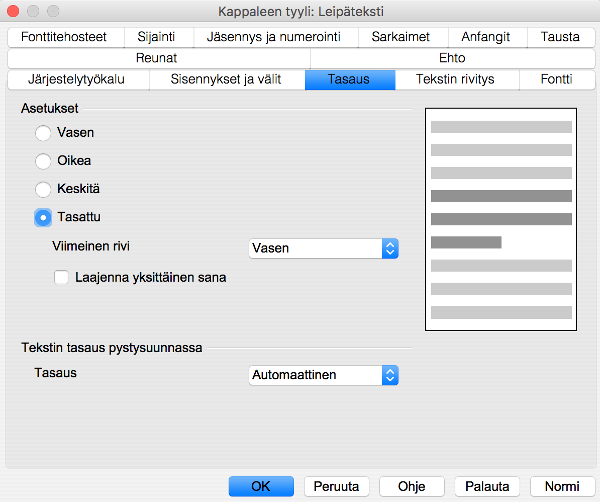Open the Anfangit tab
The width and height of the screenshot is (600, 502).
pyautogui.click(x=488, y=37)
